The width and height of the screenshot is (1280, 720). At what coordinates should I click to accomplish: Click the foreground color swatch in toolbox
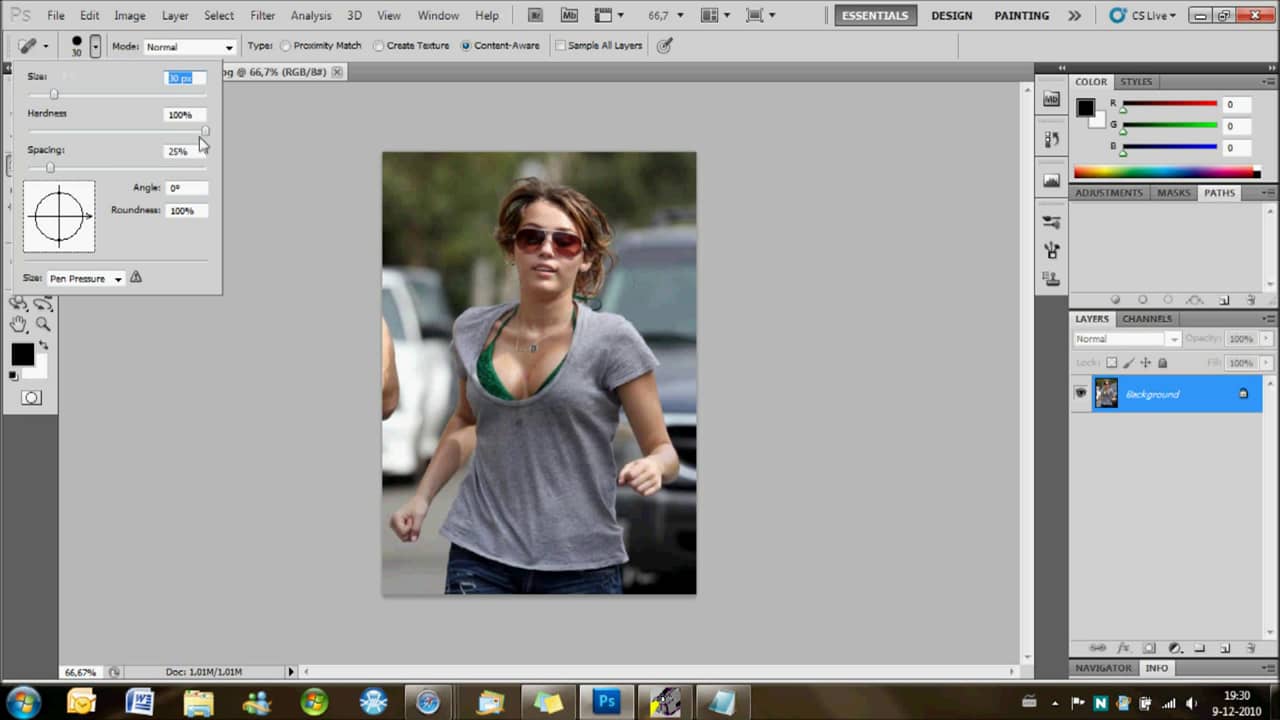click(x=22, y=354)
